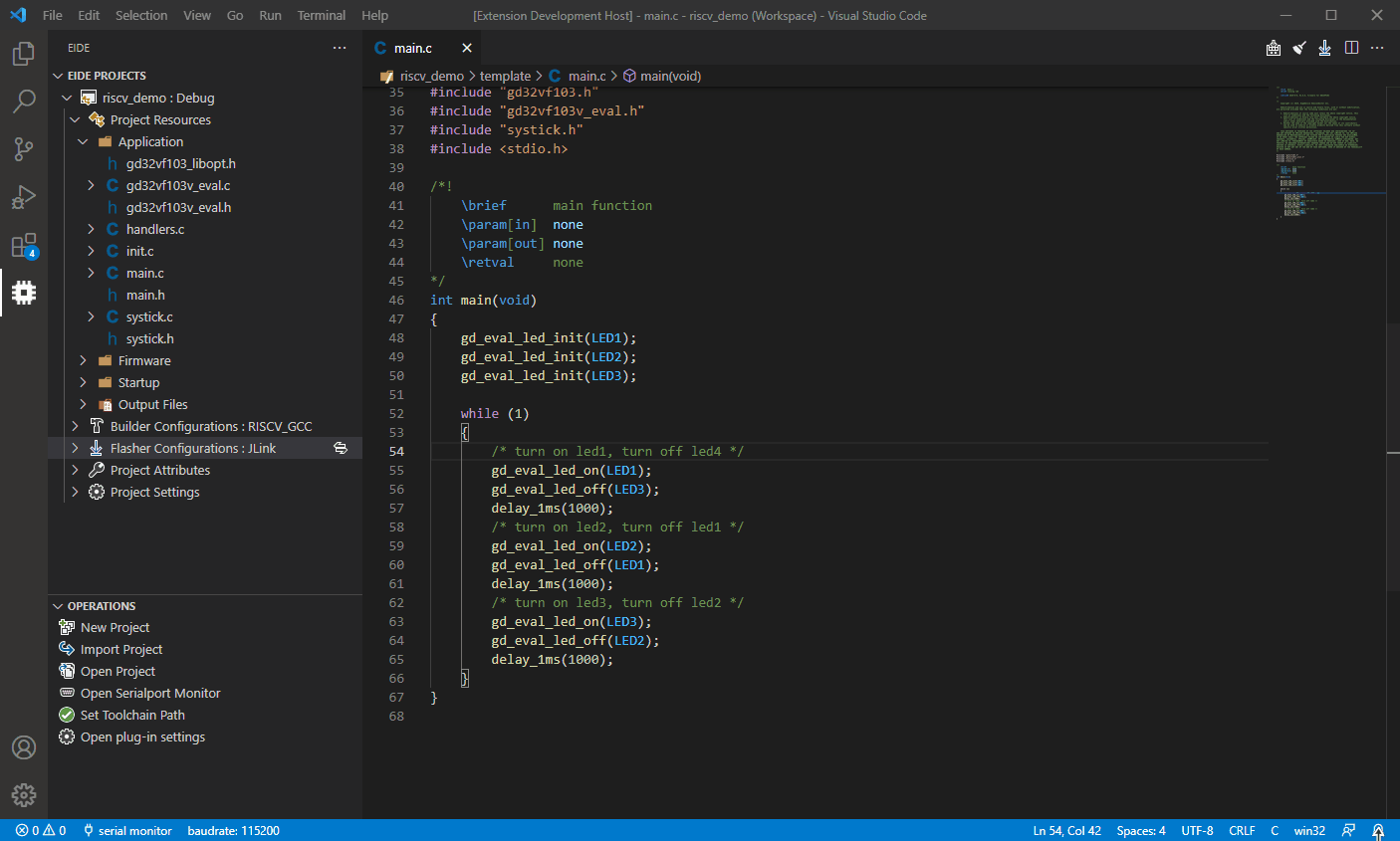Viewport: 1400px width, 841px height.
Task: Open the Source Control view
Action: point(24,149)
